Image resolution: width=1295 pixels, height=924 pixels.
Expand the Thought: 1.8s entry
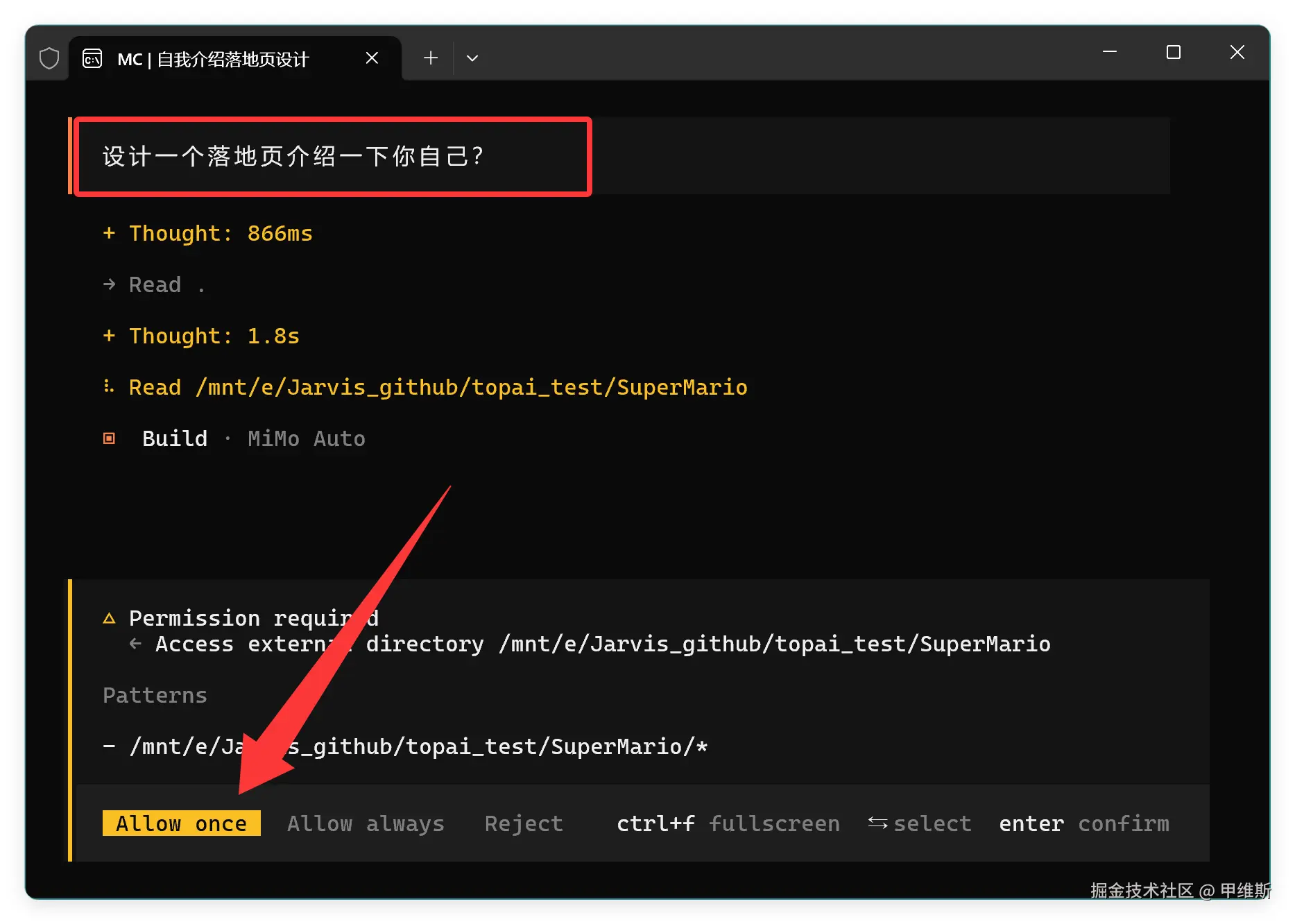[x=201, y=336]
